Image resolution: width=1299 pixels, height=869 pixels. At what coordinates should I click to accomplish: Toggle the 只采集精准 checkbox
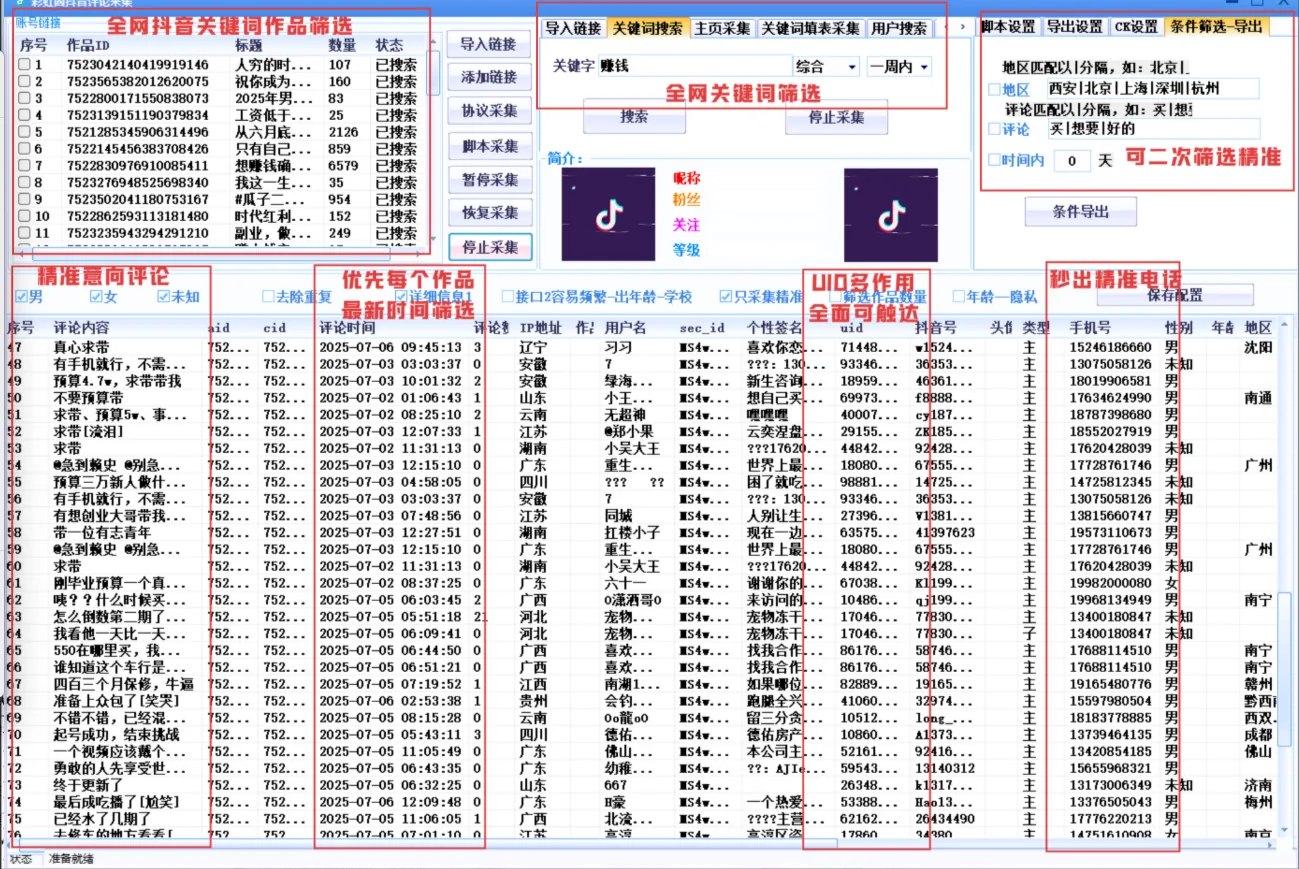[x=727, y=296]
